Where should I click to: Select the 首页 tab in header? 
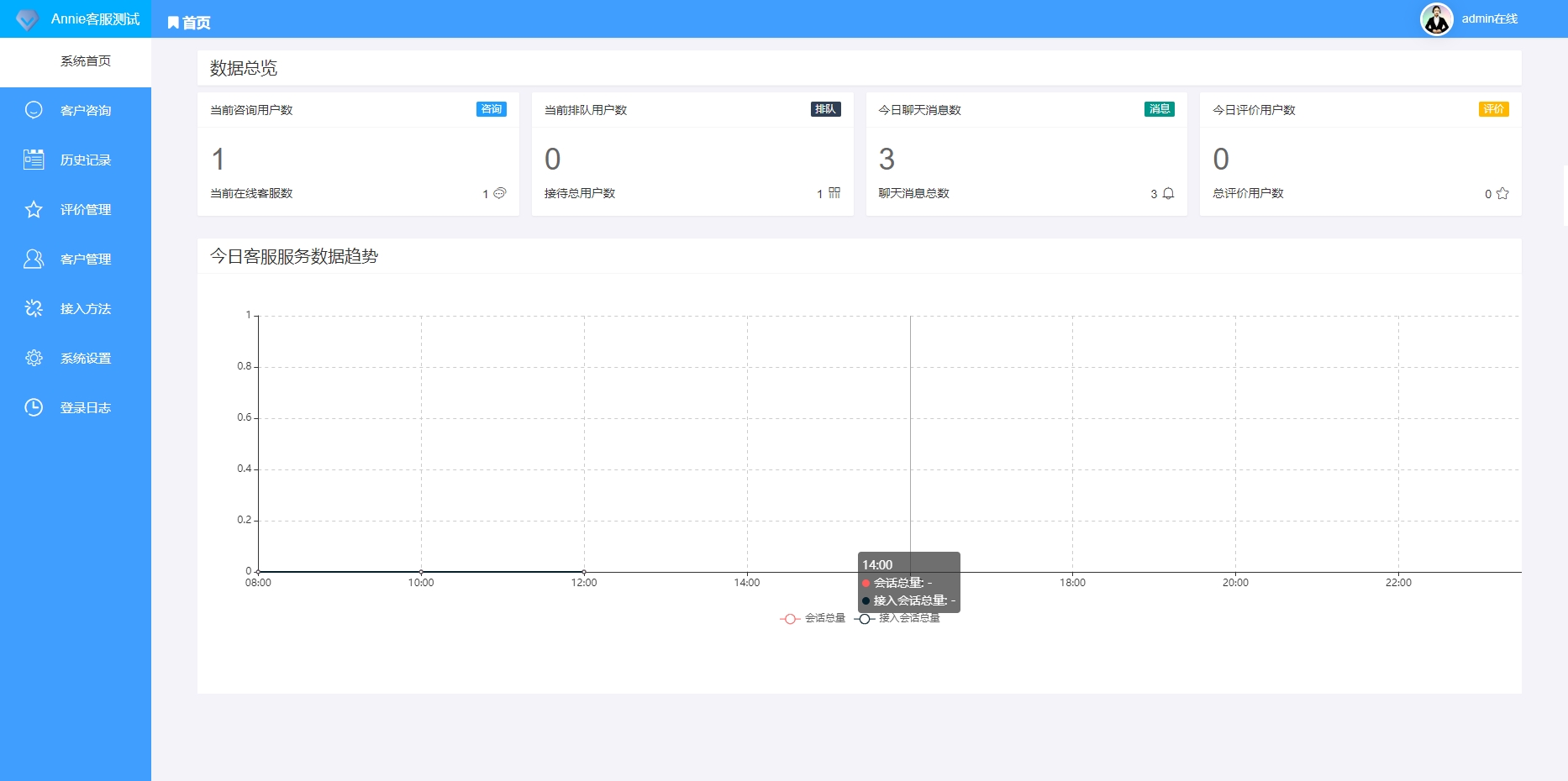190,23
